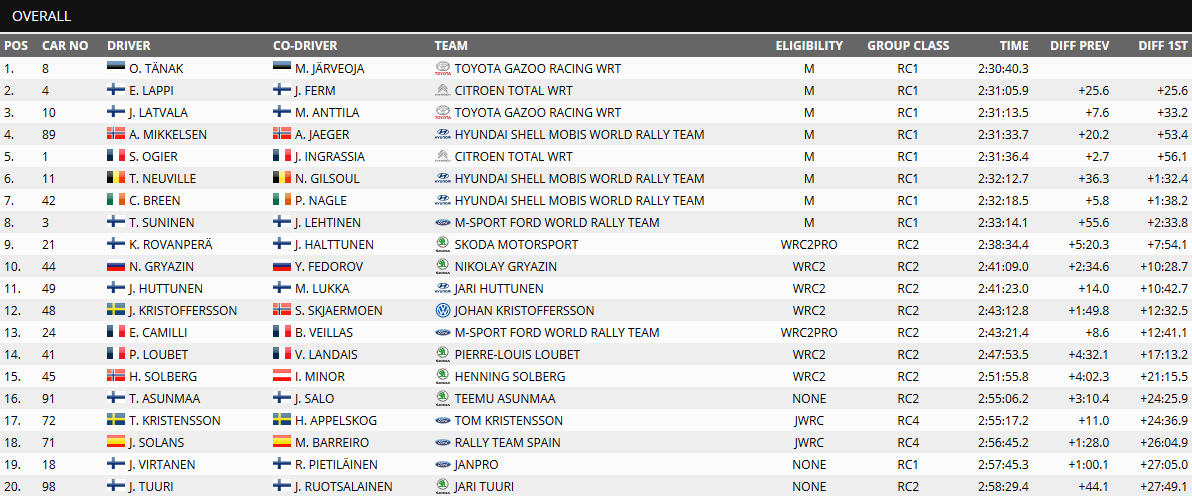This screenshot has width=1192, height=496.
Task: Click the Ford logo beside JANPRO
Action: [x=442, y=466]
